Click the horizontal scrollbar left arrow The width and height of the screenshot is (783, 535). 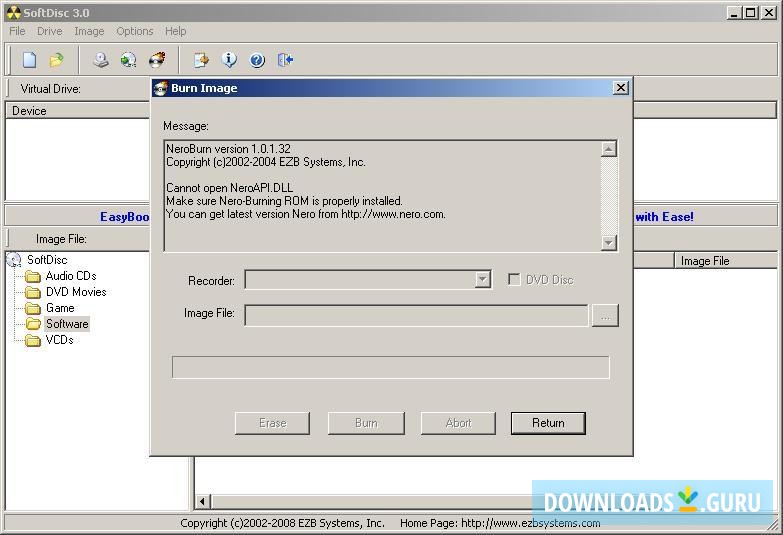coord(202,501)
